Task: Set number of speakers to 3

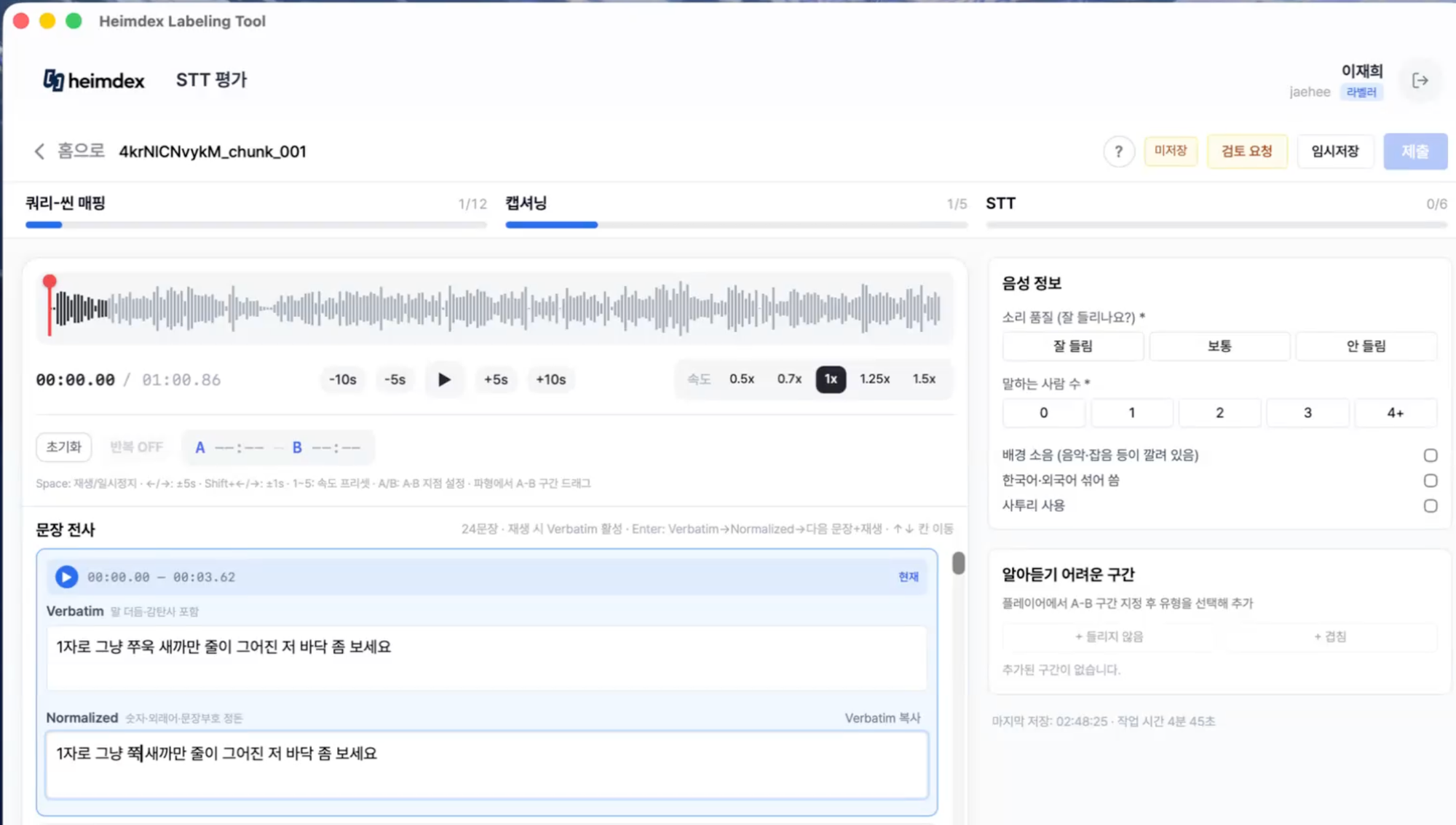Action: 1307,413
